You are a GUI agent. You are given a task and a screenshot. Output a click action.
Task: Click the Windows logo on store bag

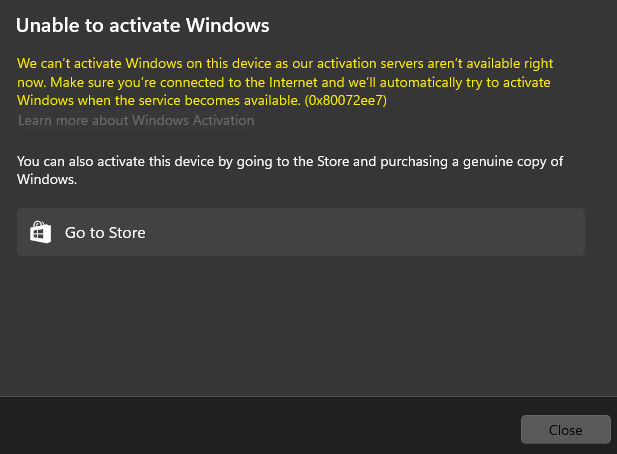pos(40,235)
